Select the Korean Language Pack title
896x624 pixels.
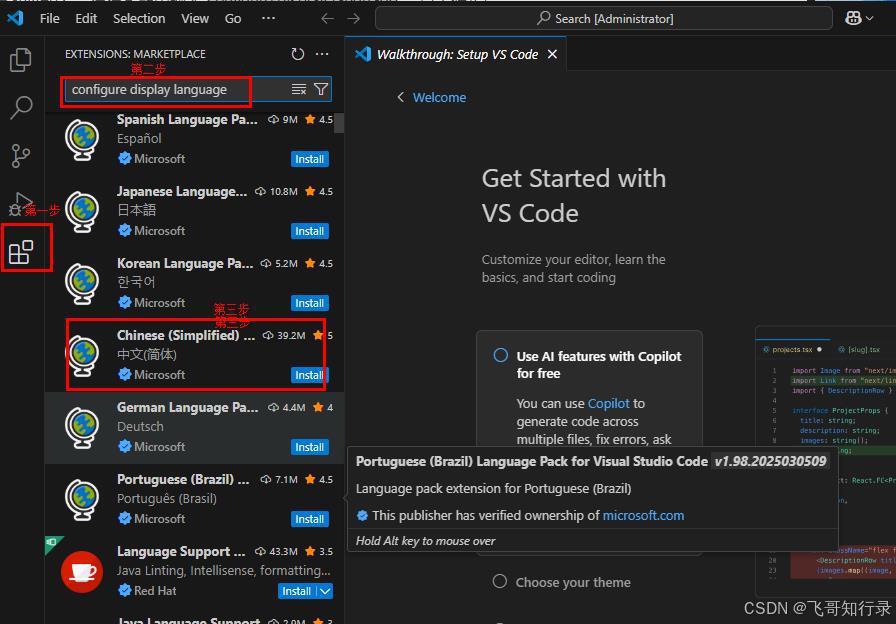[x=185, y=263]
